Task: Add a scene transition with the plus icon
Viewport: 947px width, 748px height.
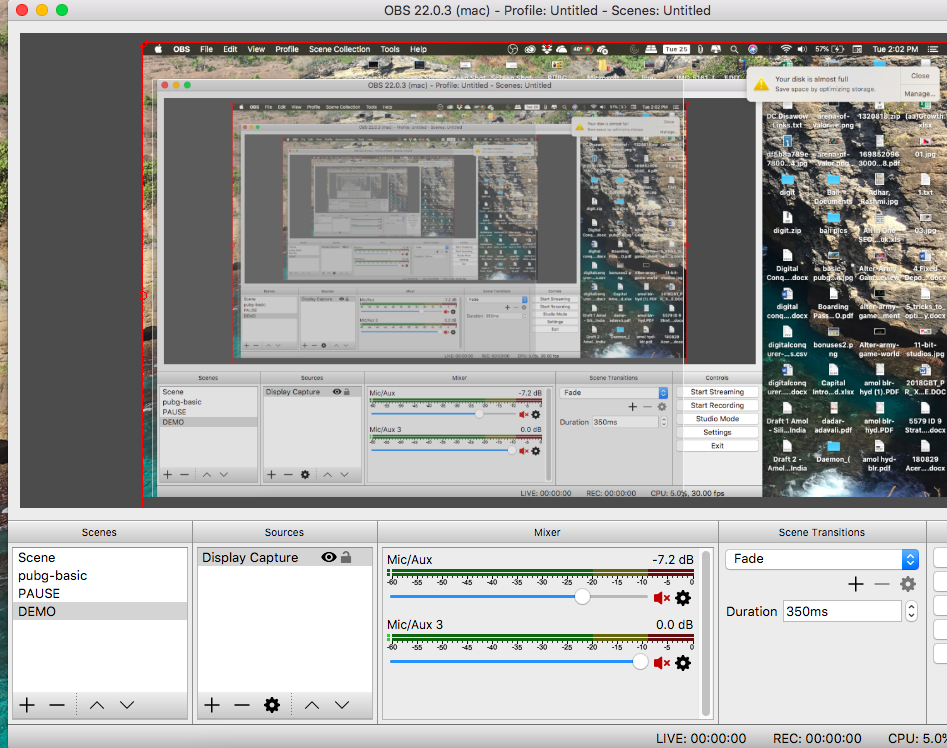Action: (x=855, y=584)
